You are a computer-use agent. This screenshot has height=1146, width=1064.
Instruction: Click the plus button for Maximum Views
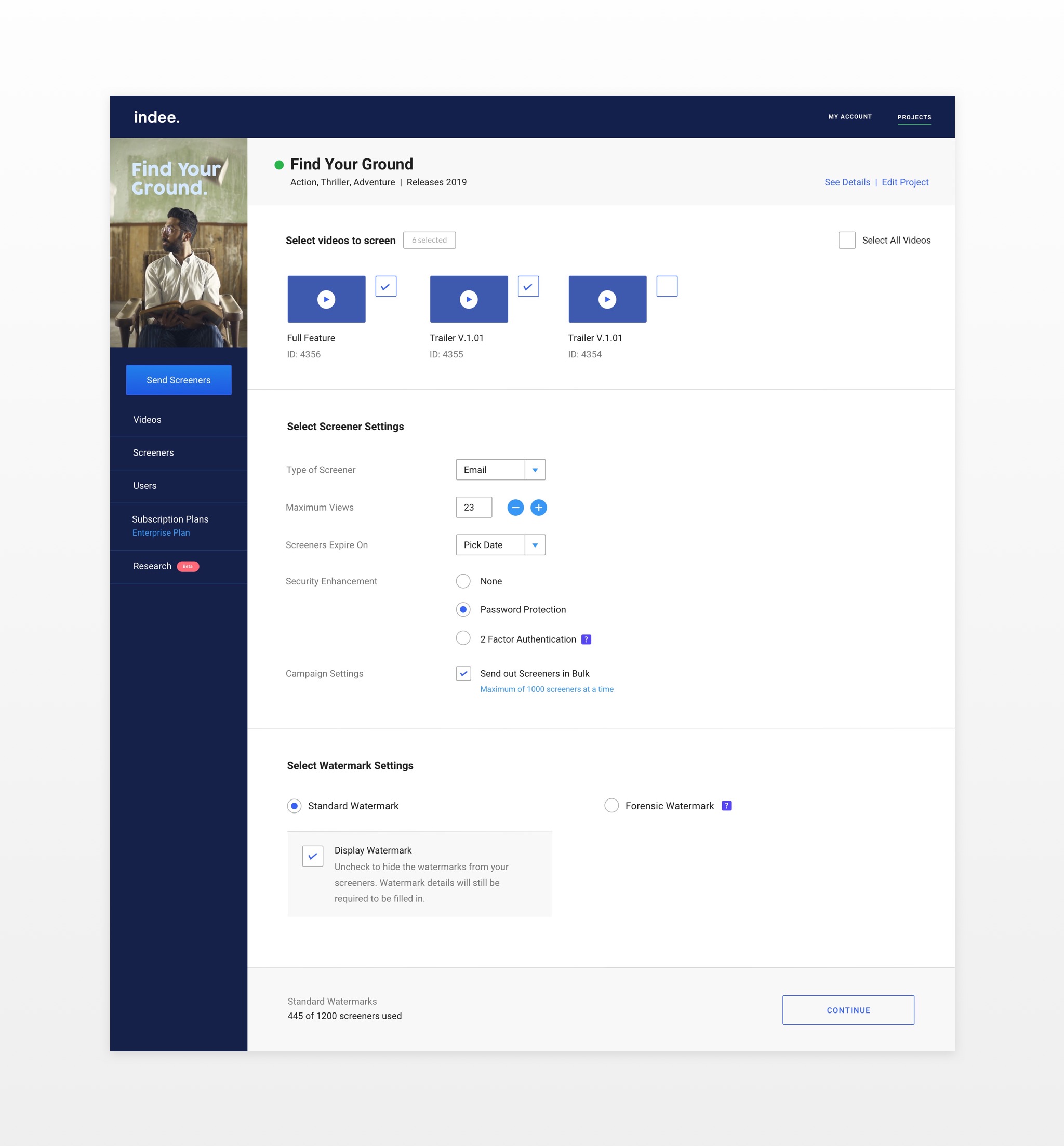pyautogui.click(x=538, y=507)
